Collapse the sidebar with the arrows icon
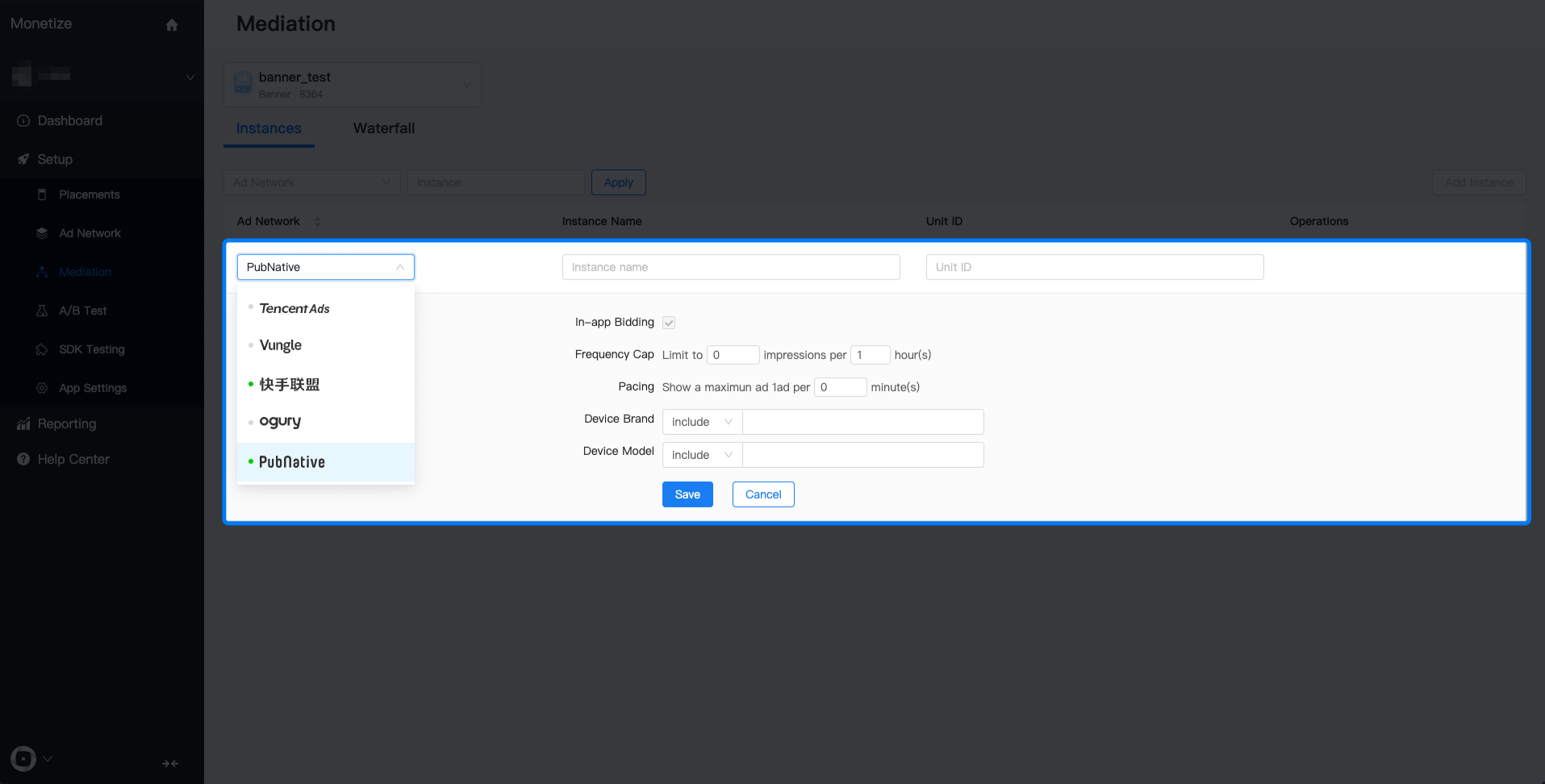Screen dimensions: 1545x784 tap(170, 763)
